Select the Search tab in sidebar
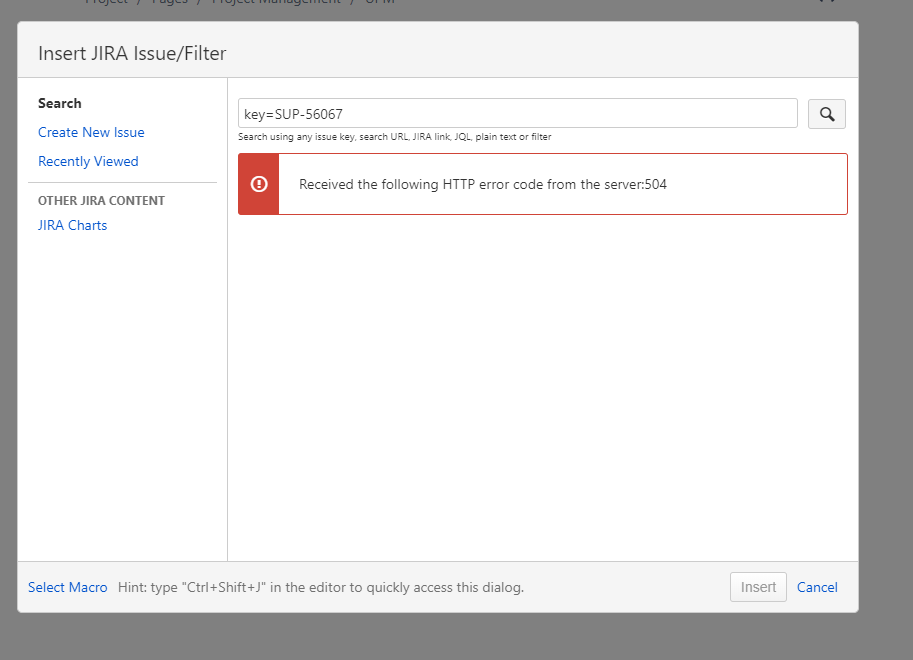 (59, 103)
